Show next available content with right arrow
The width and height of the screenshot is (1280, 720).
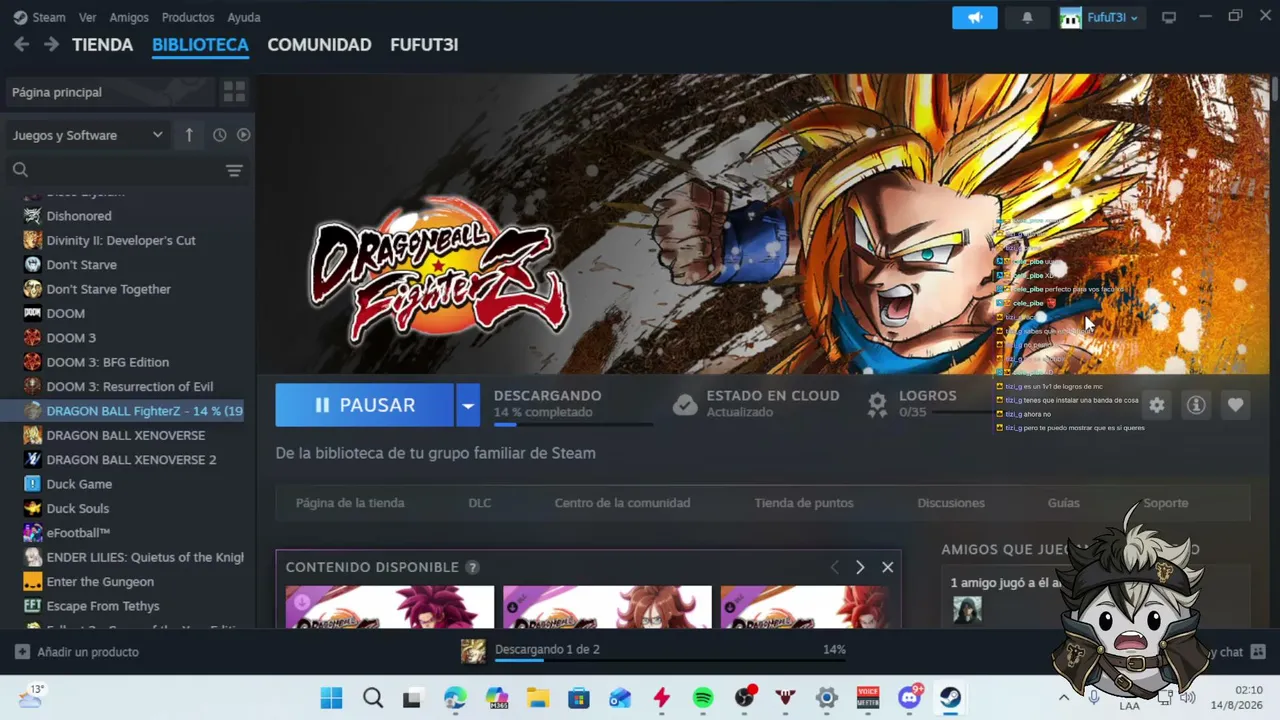[x=859, y=567]
